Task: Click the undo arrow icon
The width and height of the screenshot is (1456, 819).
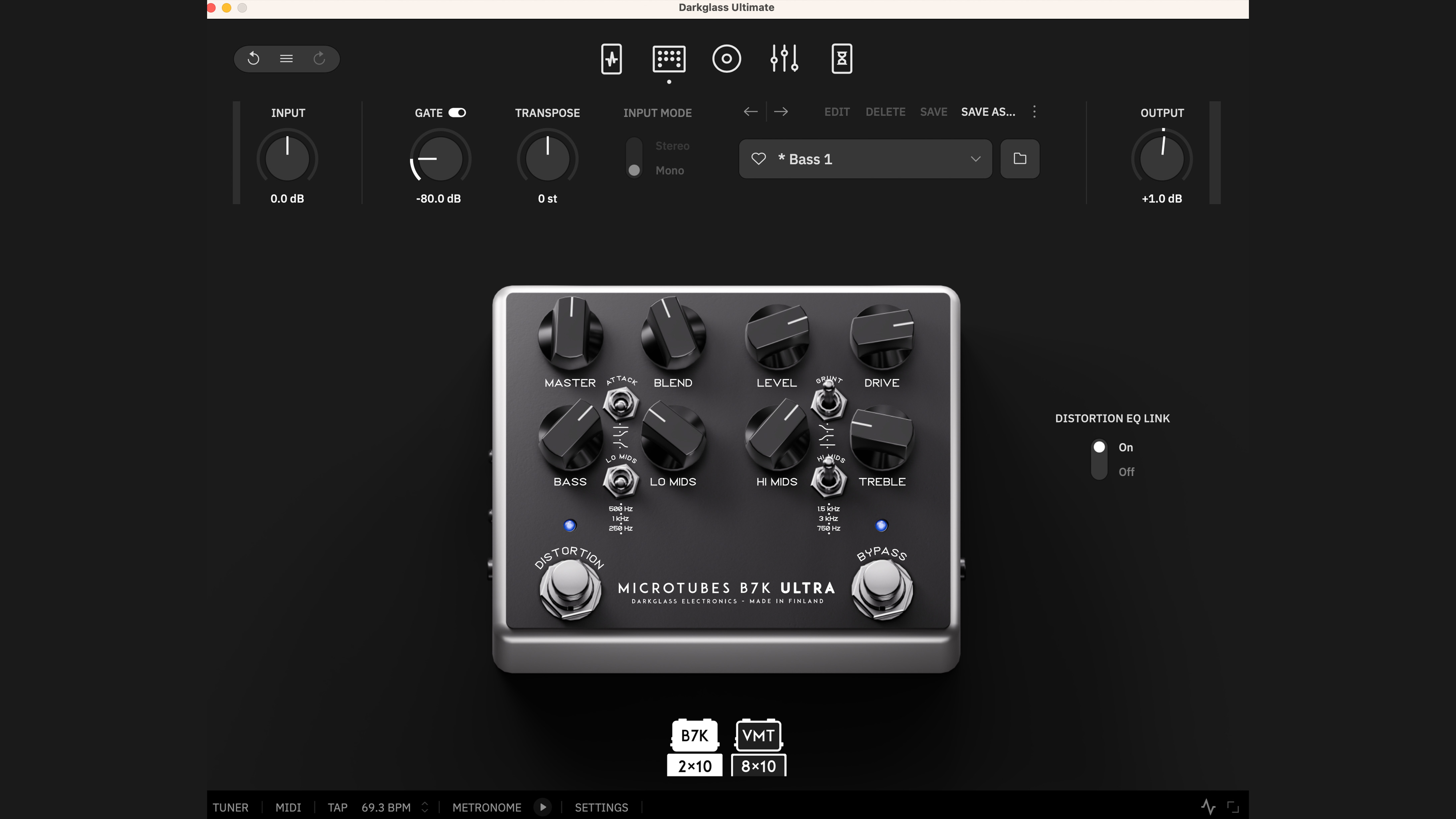Action: pos(253,58)
